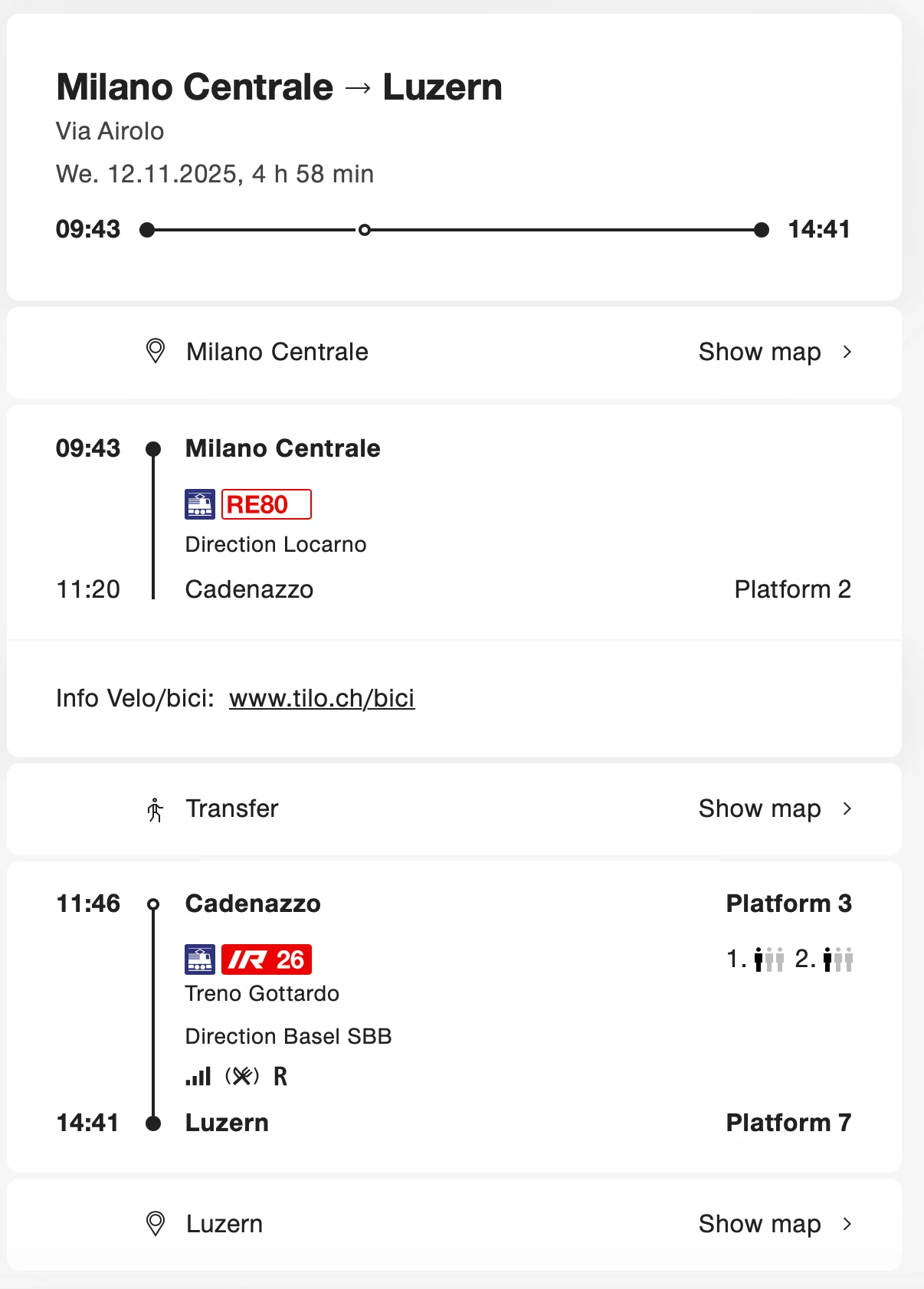Click the red IR 26 line badge
The height and width of the screenshot is (1289, 924).
pos(267,959)
